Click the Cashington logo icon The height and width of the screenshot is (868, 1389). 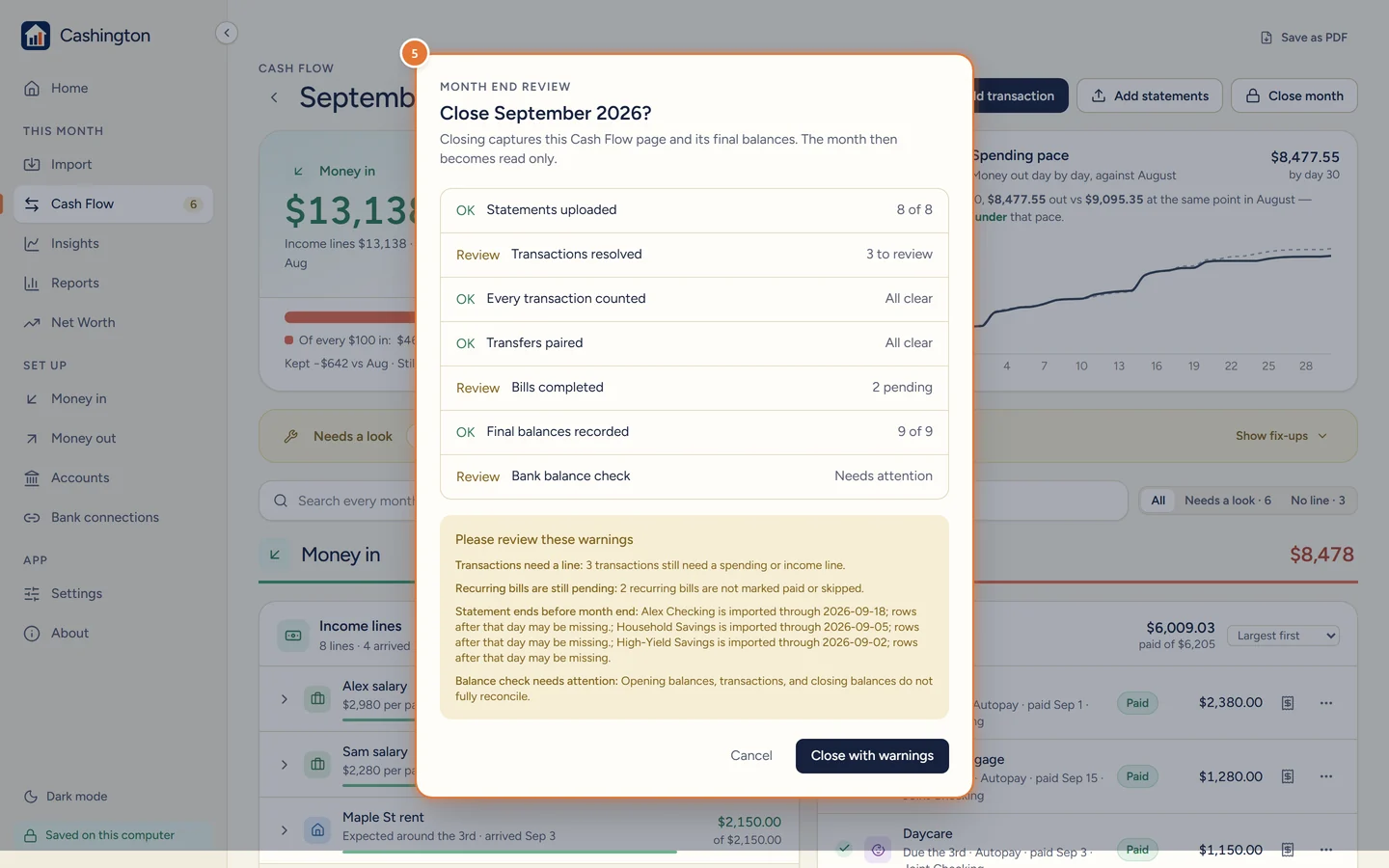[x=36, y=36]
